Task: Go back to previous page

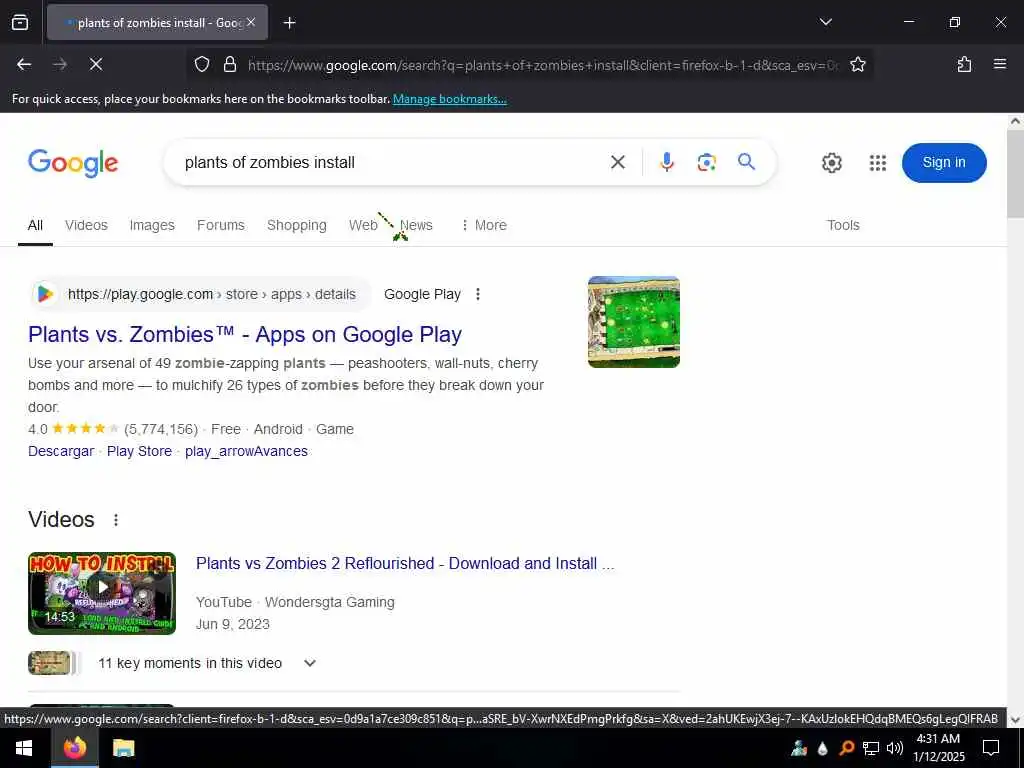Action: pyautogui.click(x=24, y=64)
